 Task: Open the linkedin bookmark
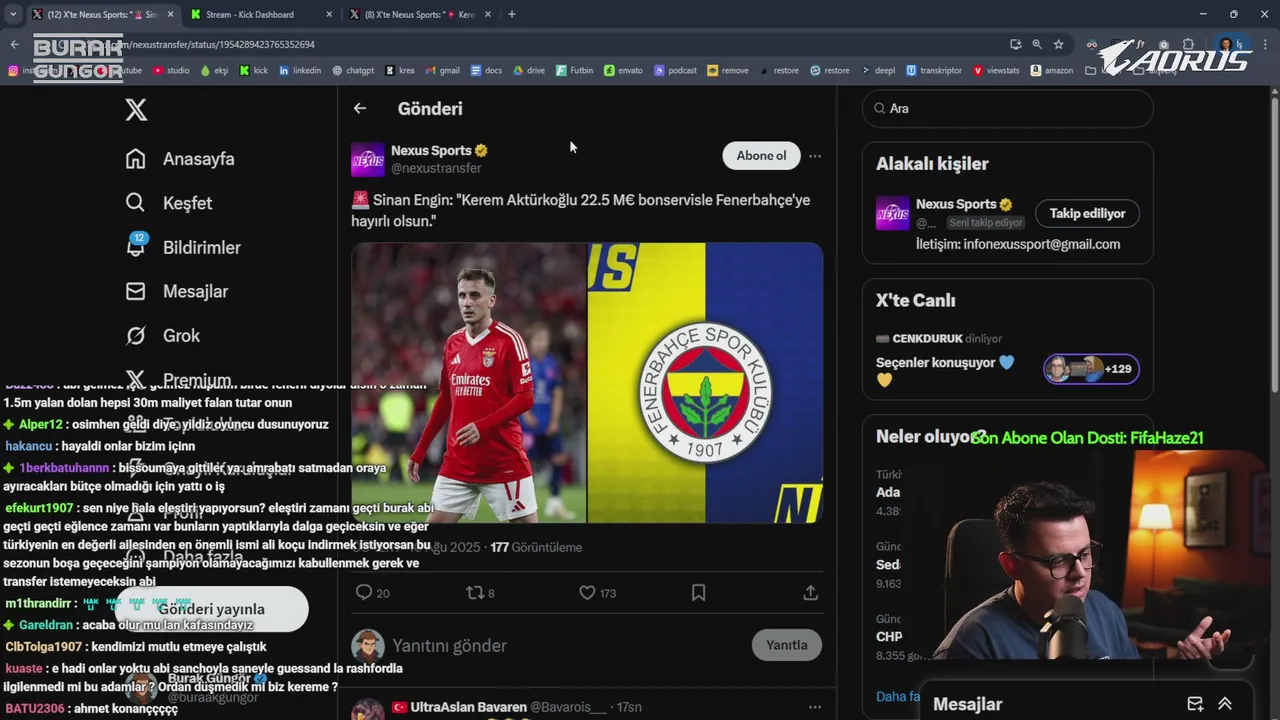[x=300, y=71]
